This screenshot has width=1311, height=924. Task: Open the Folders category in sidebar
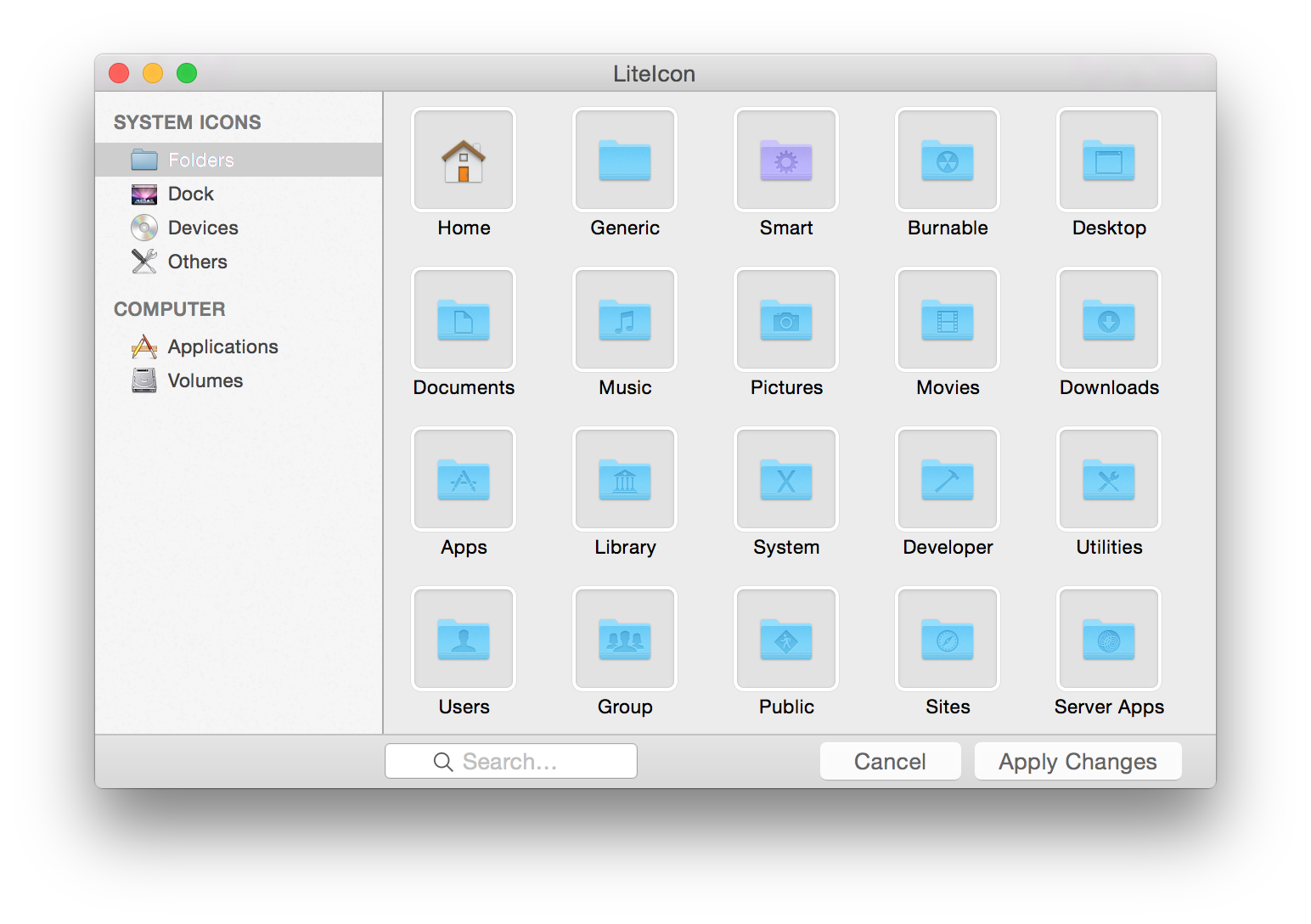239,160
